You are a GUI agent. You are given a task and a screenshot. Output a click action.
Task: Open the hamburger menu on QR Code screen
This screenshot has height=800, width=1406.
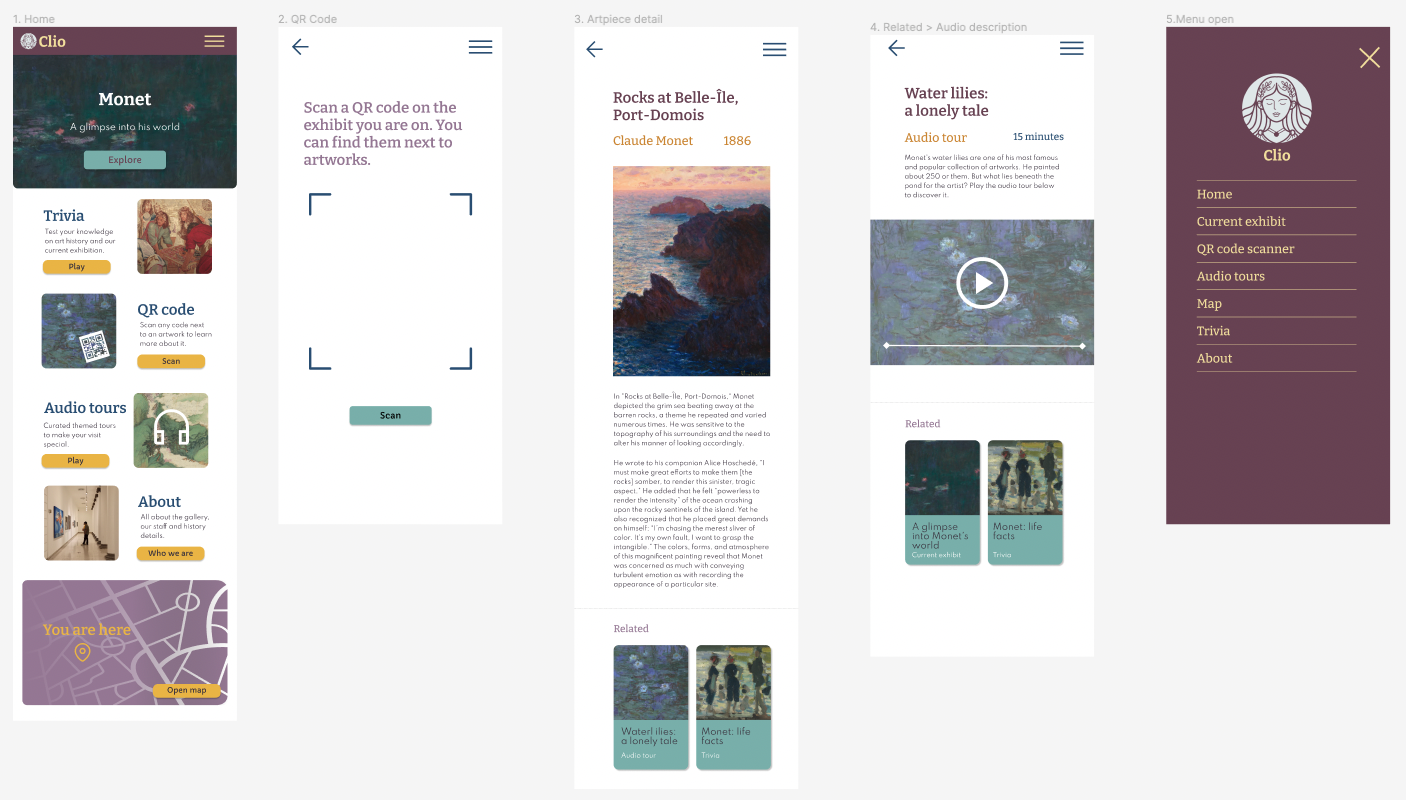tap(481, 47)
